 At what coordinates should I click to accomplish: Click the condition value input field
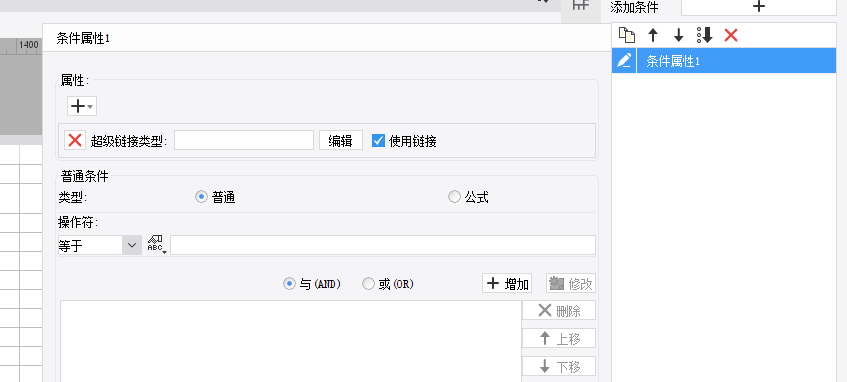383,245
